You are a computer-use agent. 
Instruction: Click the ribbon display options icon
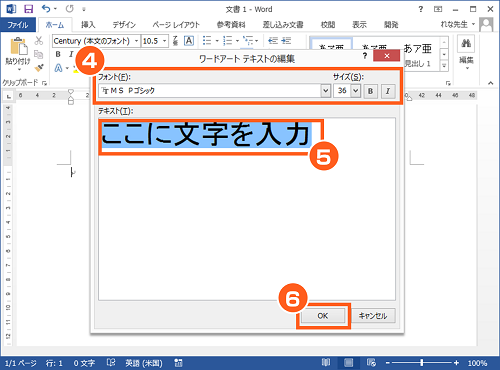[438, 9]
